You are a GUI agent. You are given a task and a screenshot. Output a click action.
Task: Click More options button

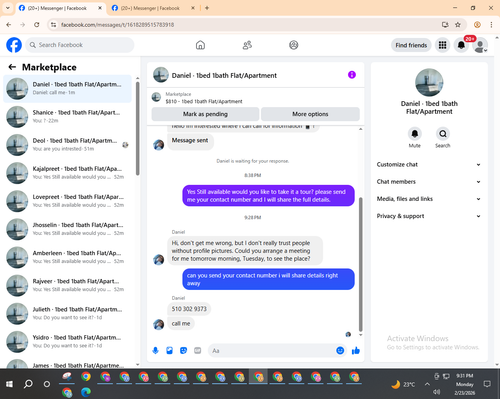coord(310,114)
